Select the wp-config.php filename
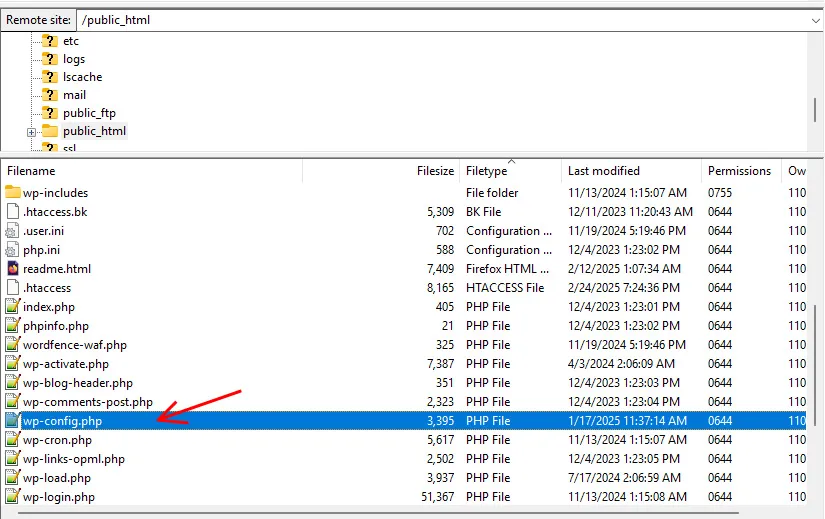The height and width of the screenshot is (519, 825). [x=63, y=421]
